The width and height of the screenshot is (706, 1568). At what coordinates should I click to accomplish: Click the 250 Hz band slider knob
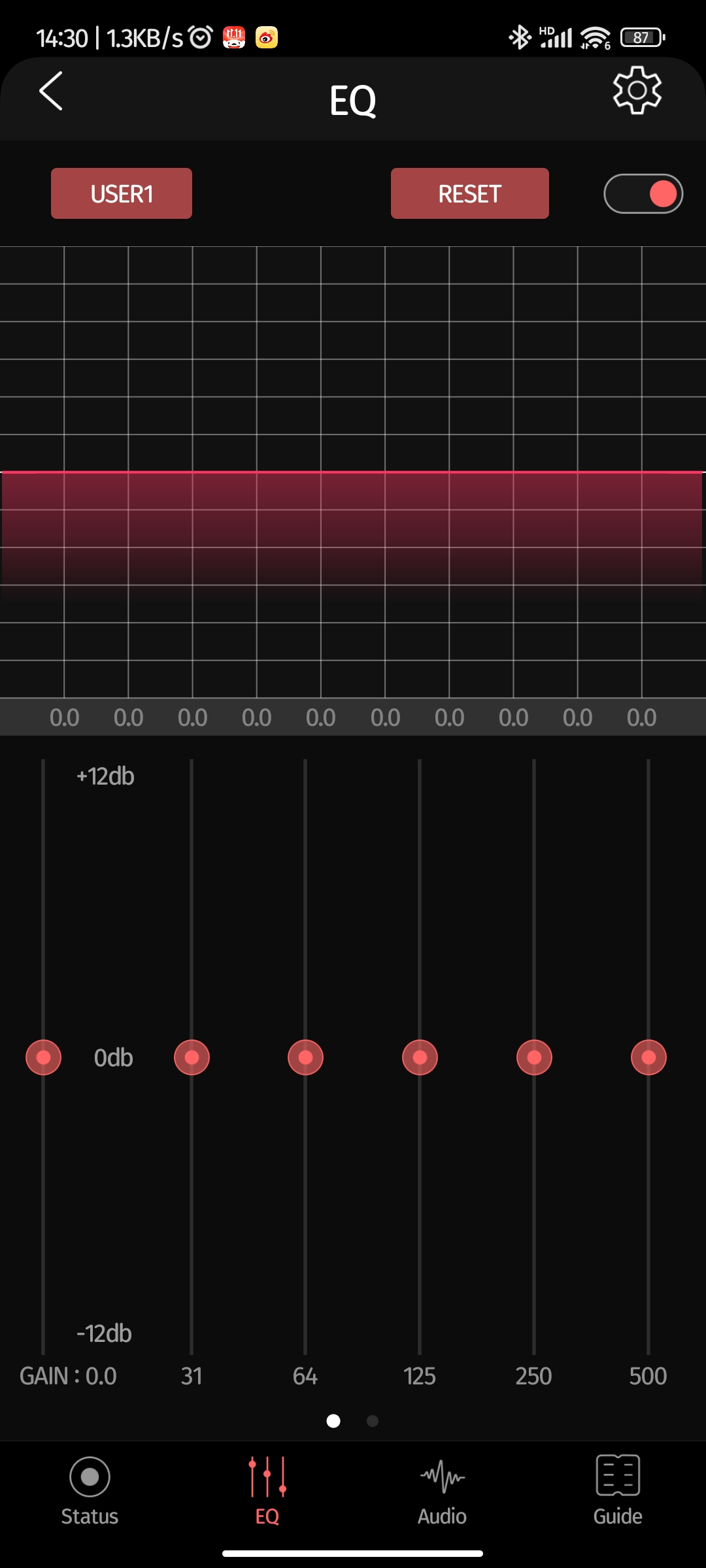[x=534, y=1057]
